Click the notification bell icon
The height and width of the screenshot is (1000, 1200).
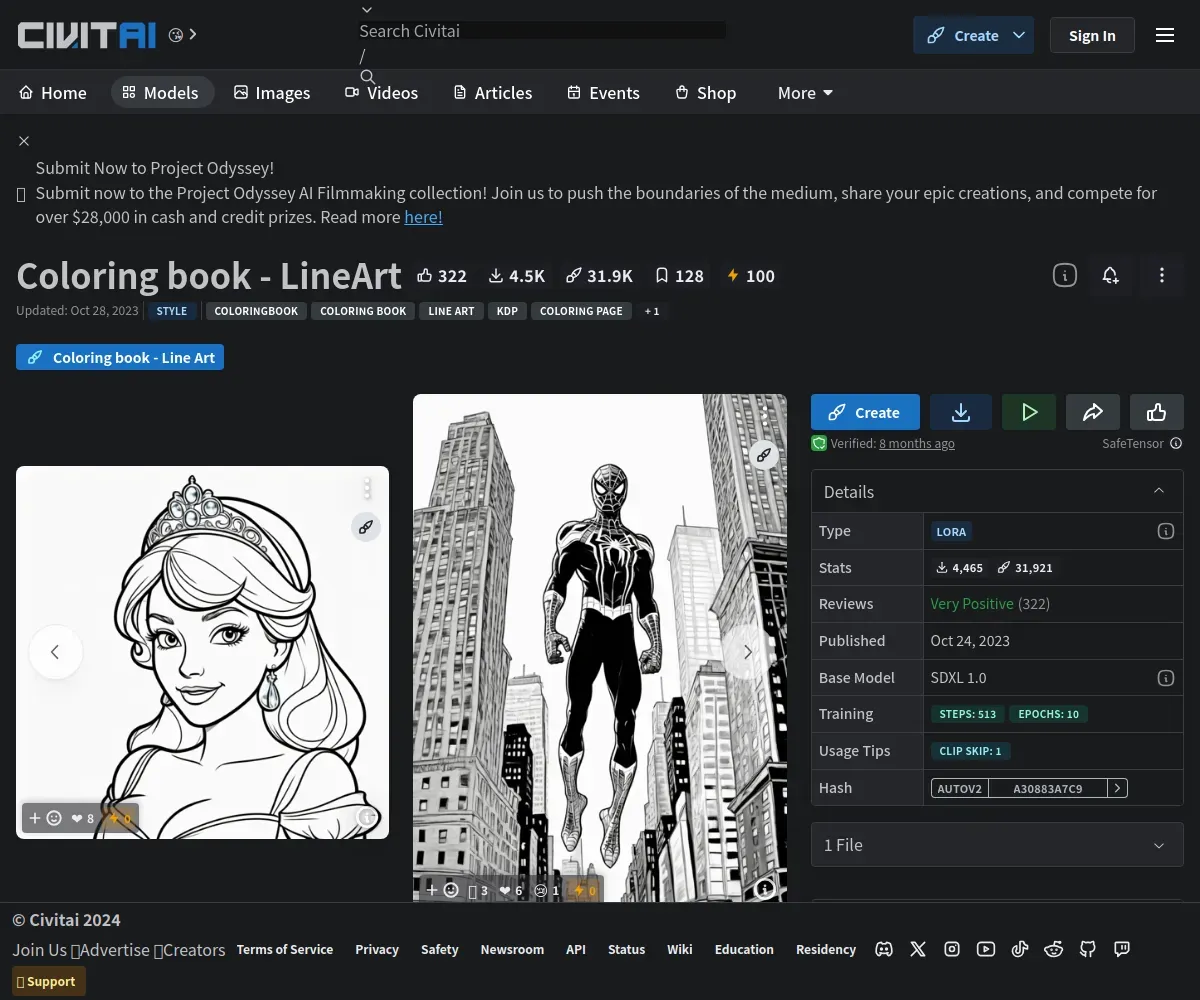click(1110, 275)
